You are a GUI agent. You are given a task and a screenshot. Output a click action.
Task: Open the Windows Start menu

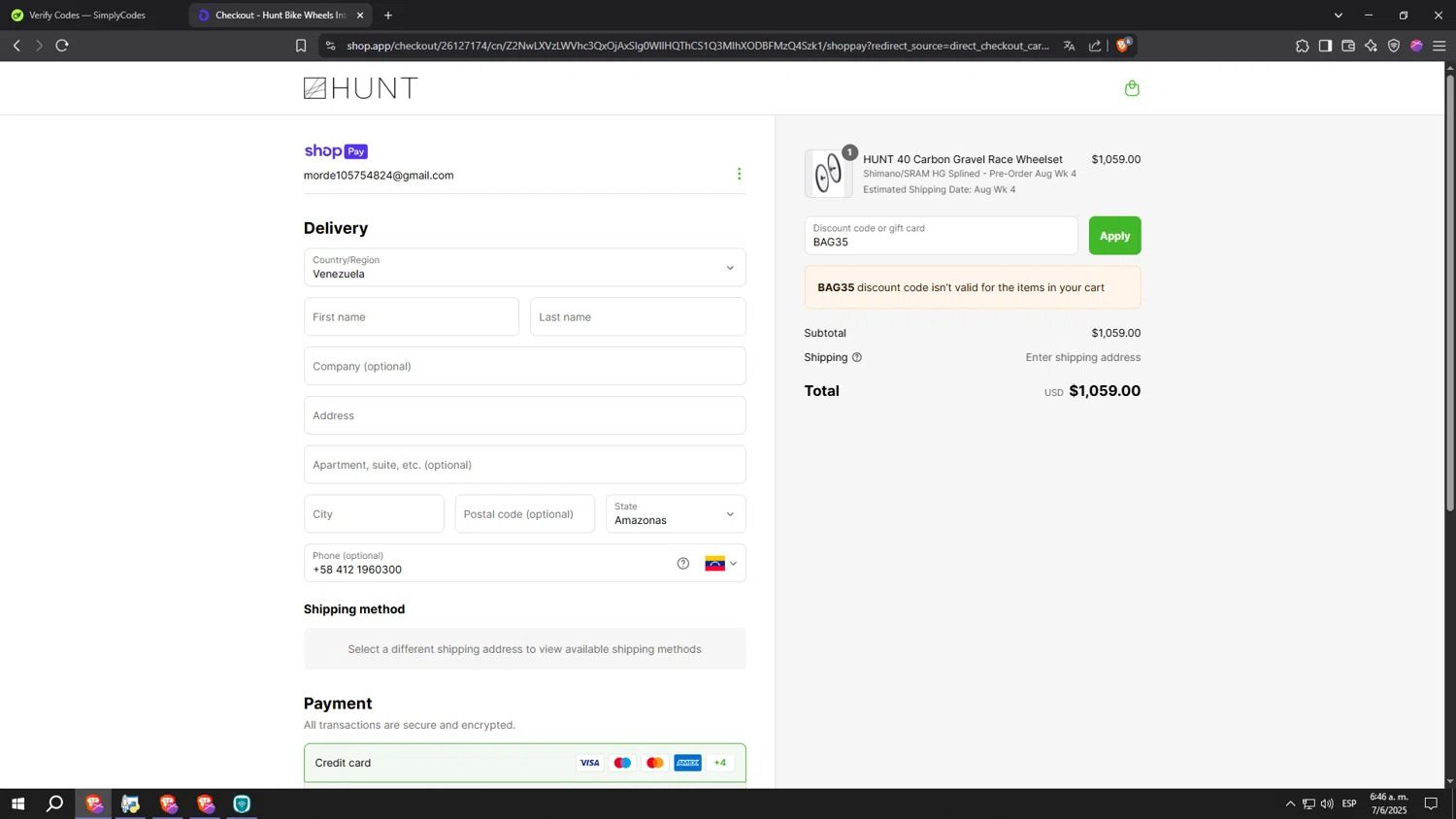[17, 803]
